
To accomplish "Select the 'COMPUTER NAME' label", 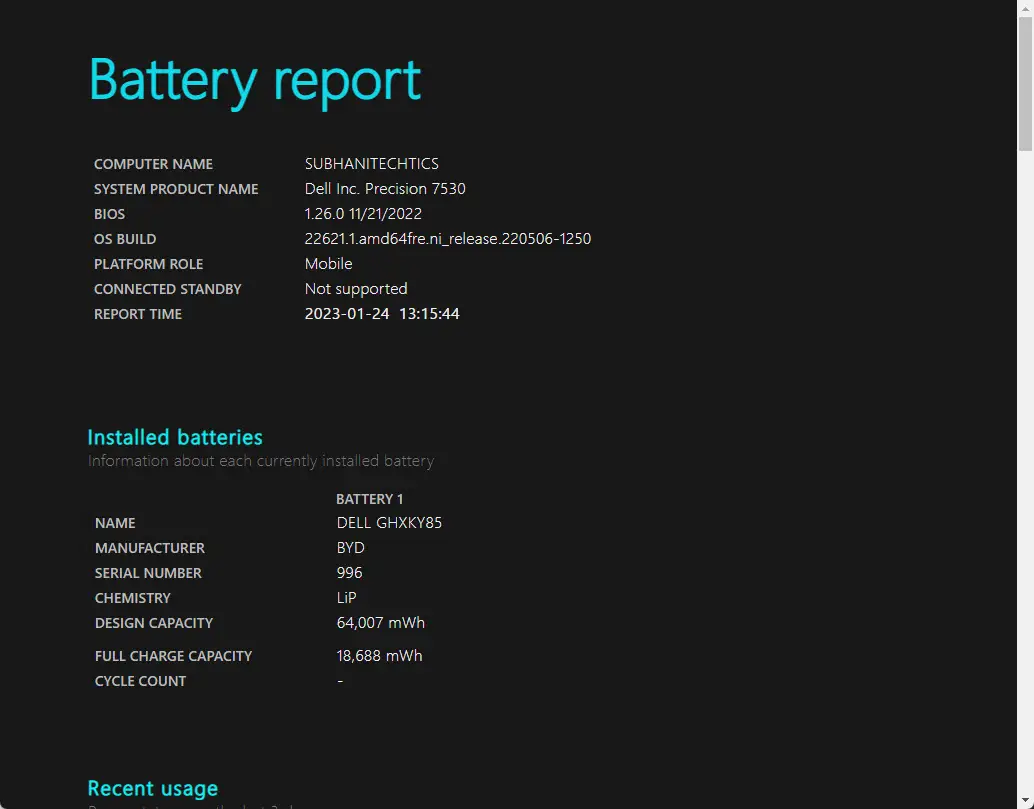I will [x=153, y=164].
